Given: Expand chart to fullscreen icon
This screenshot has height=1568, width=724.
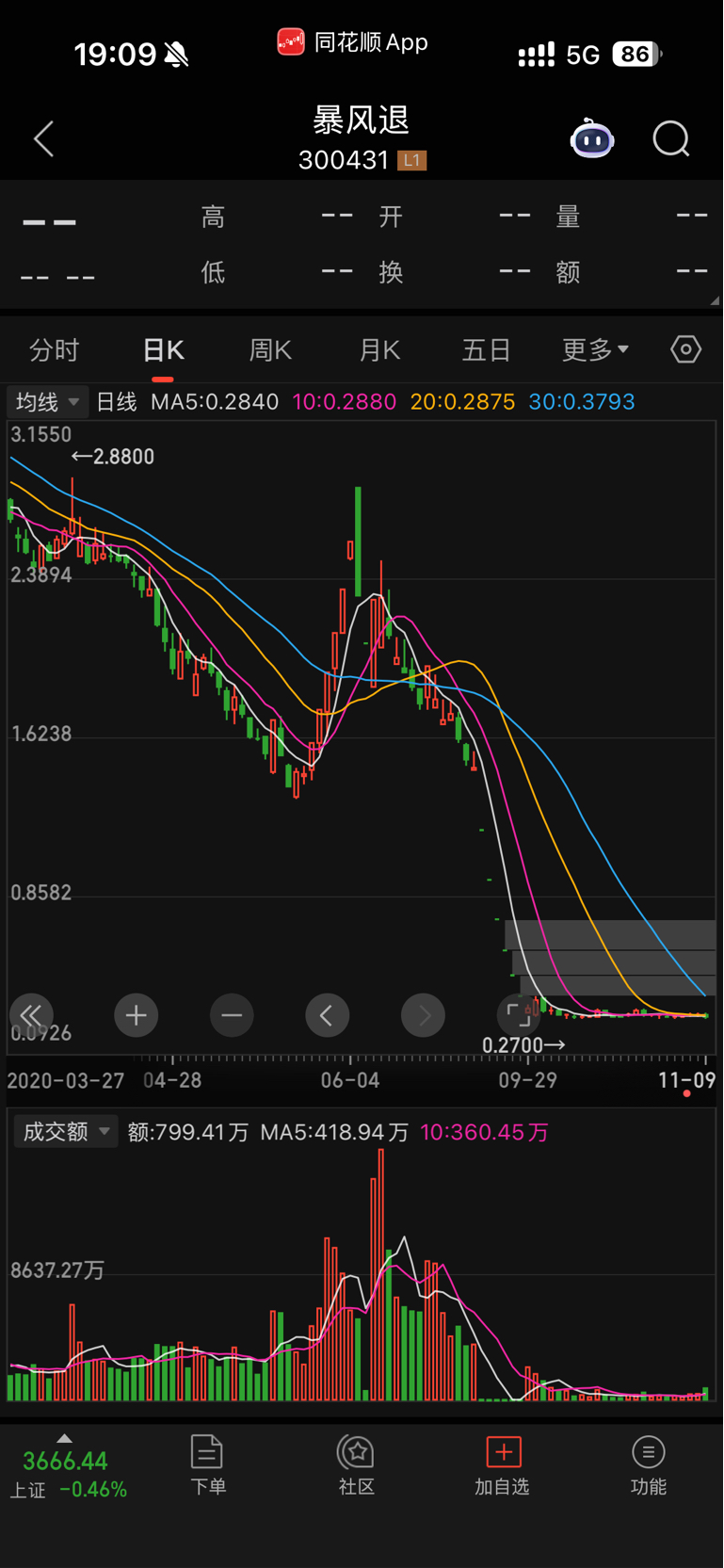Looking at the screenshot, I should [519, 1015].
